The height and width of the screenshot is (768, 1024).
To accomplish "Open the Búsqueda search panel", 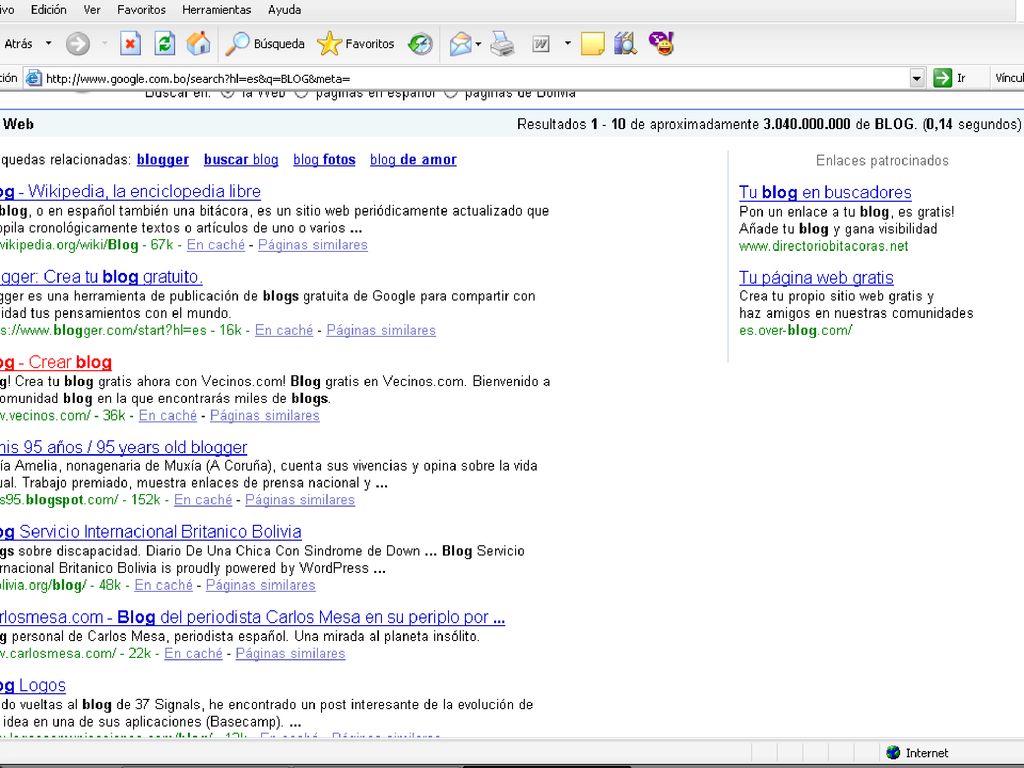I will tap(265, 44).
